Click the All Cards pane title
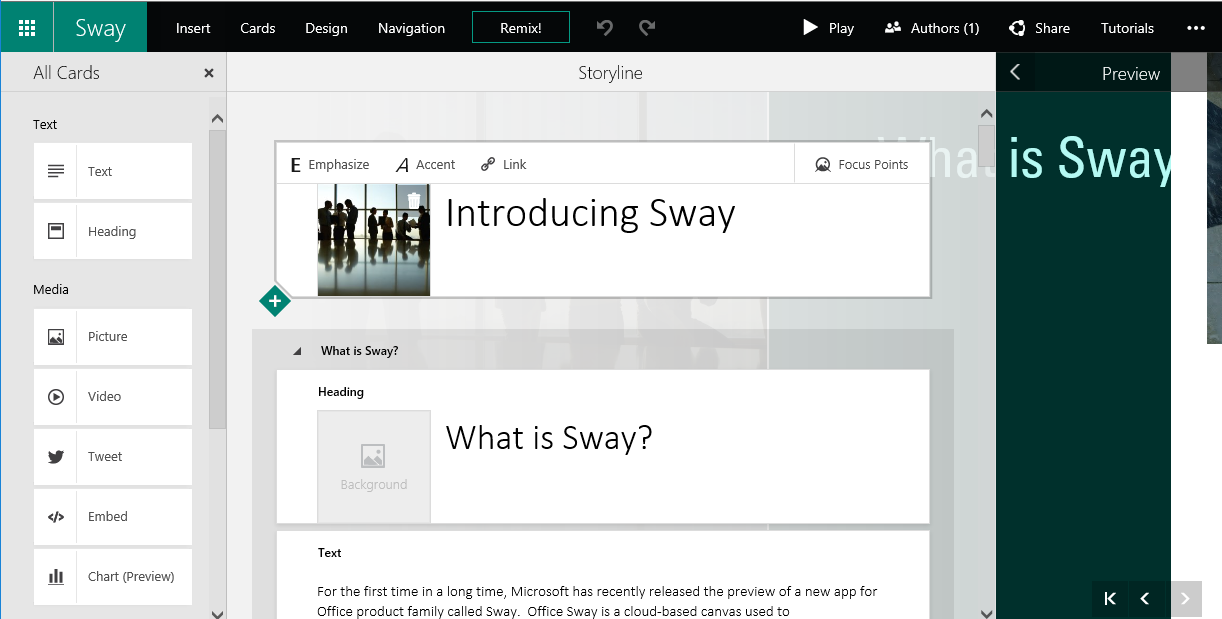 pyautogui.click(x=66, y=73)
